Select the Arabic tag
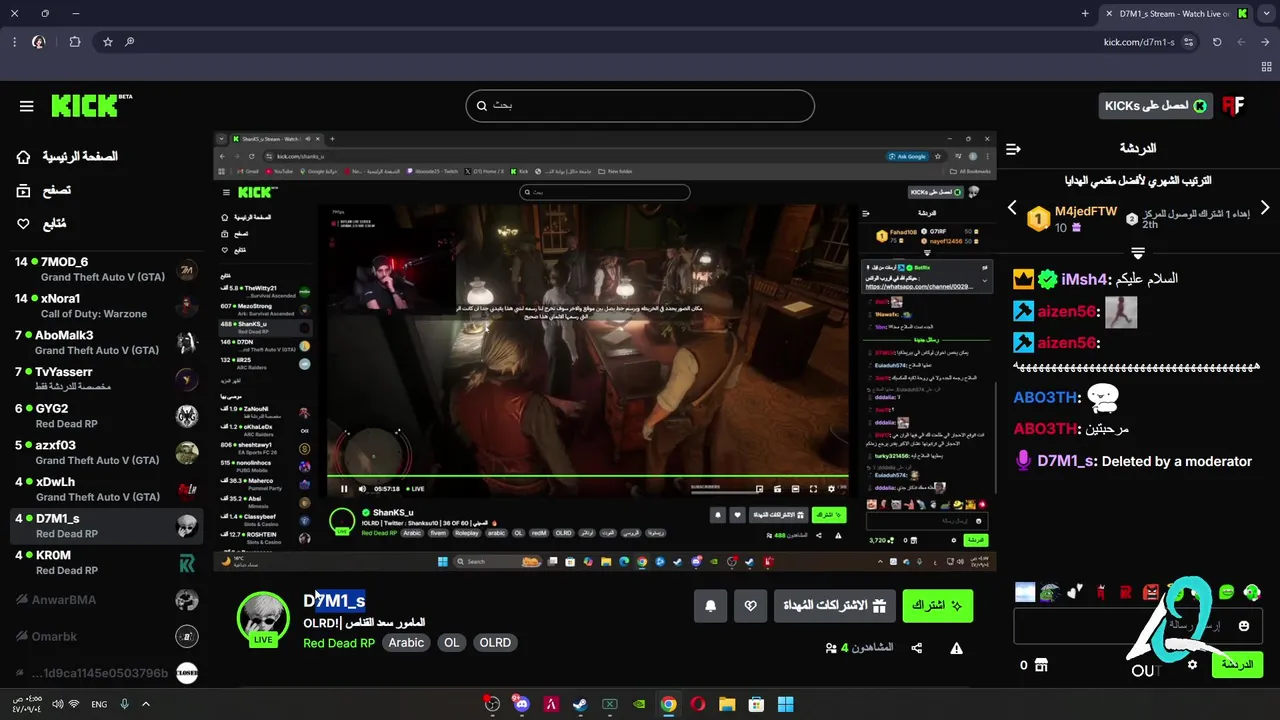 tap(406, 643)
